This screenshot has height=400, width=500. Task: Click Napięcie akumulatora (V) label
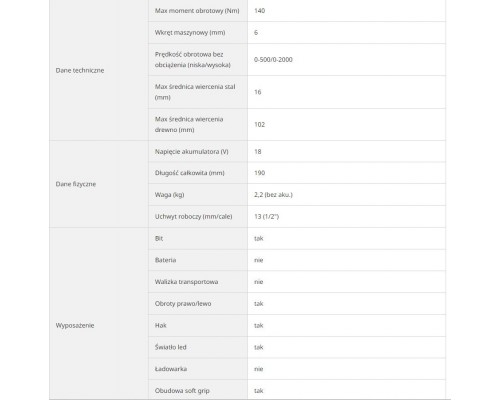[x=192, y=152]
